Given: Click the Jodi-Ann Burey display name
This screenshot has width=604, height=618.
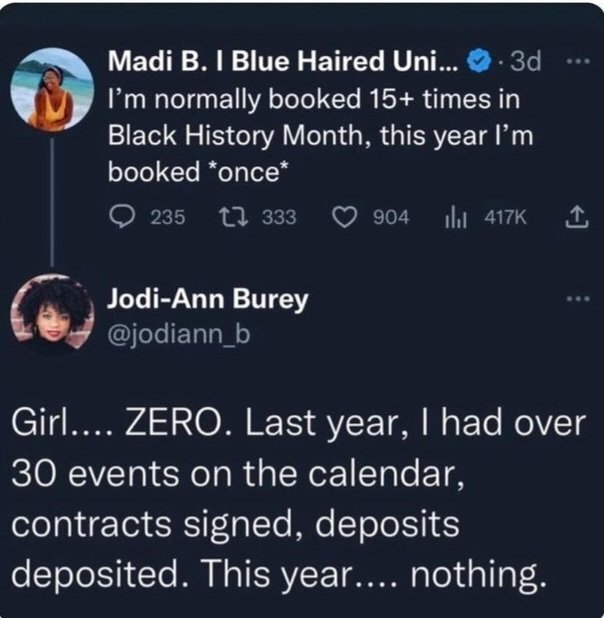Looking at the screenshot, I should pyautogui.click(x=207, y=299).
